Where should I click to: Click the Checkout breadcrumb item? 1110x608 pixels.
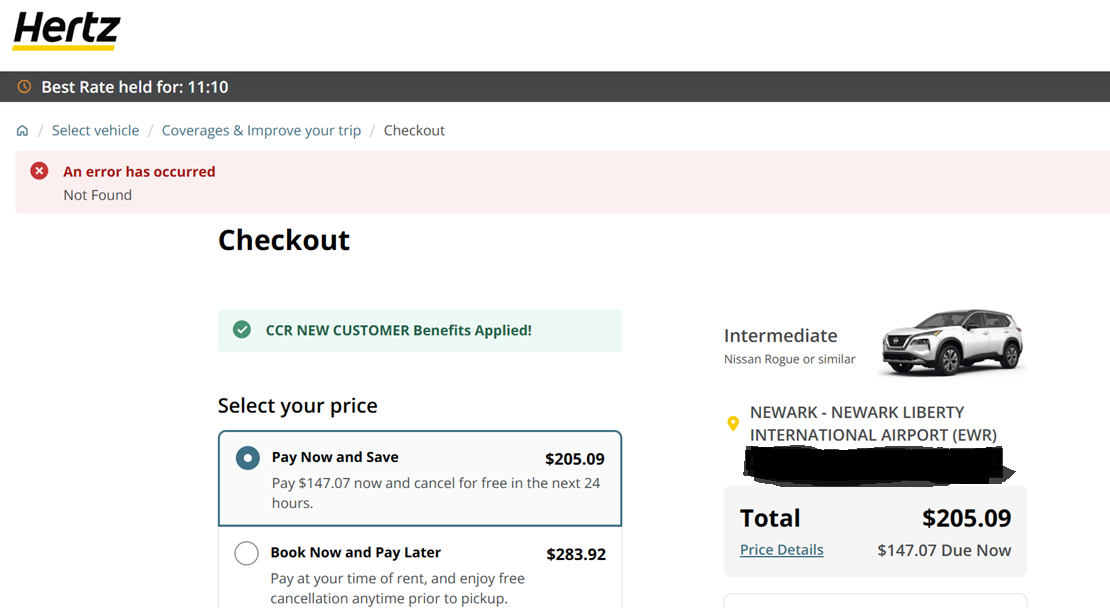click(414, 130)
